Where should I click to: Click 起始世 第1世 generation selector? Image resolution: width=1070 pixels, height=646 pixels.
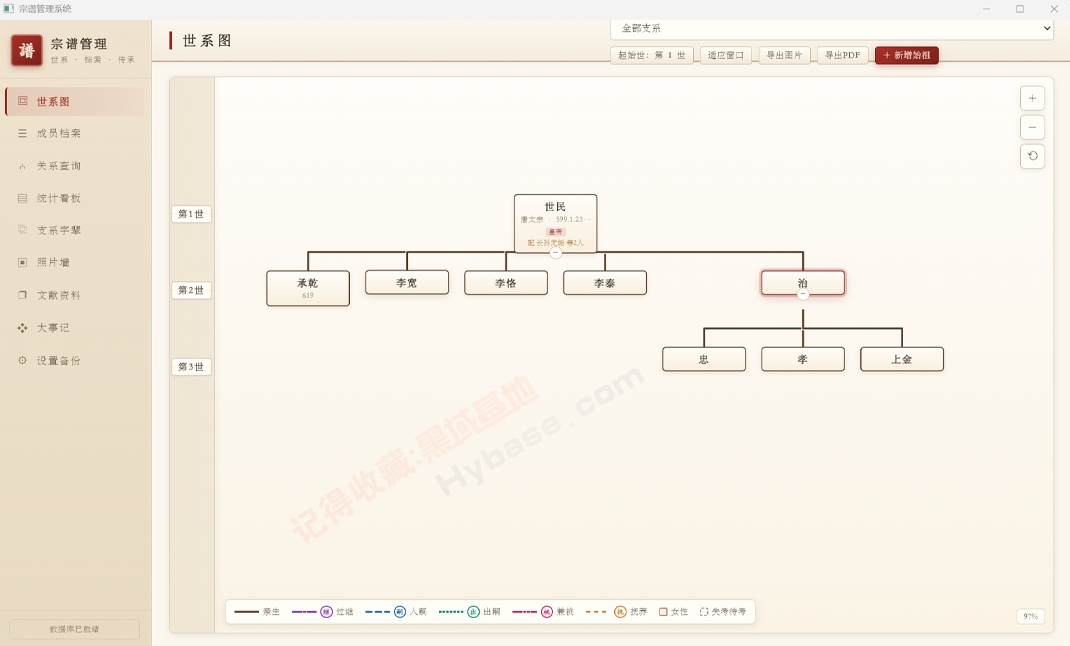(x=652, y=55)
